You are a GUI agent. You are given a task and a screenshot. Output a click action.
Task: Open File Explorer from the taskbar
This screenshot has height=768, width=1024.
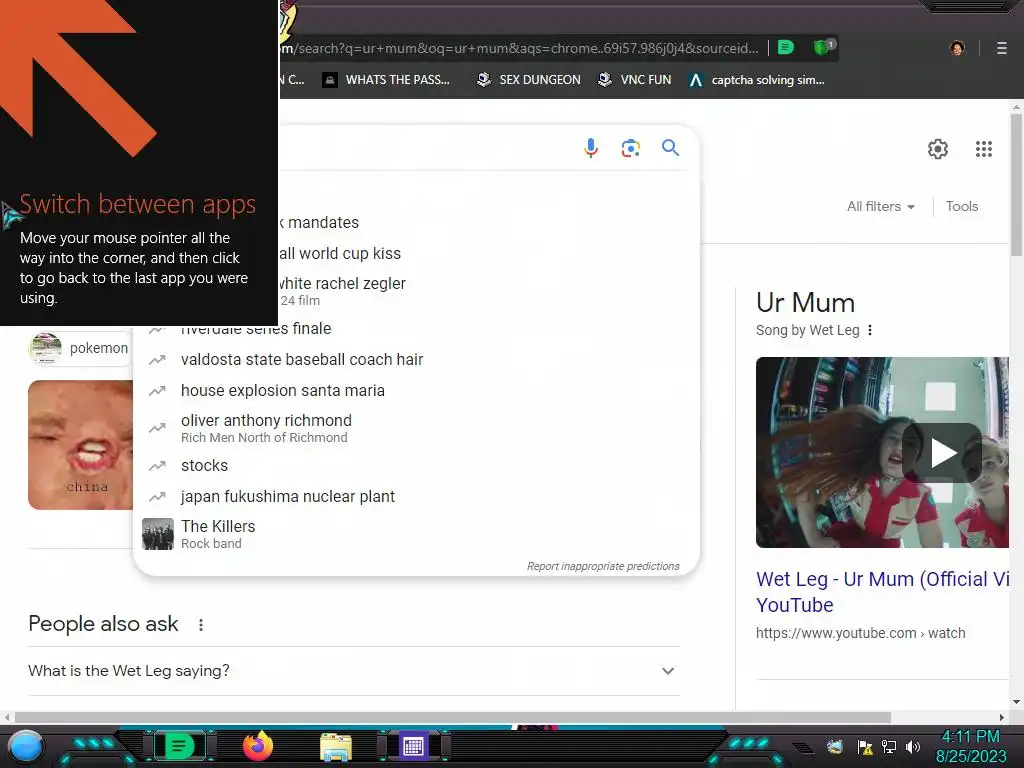tap(336, 746)
